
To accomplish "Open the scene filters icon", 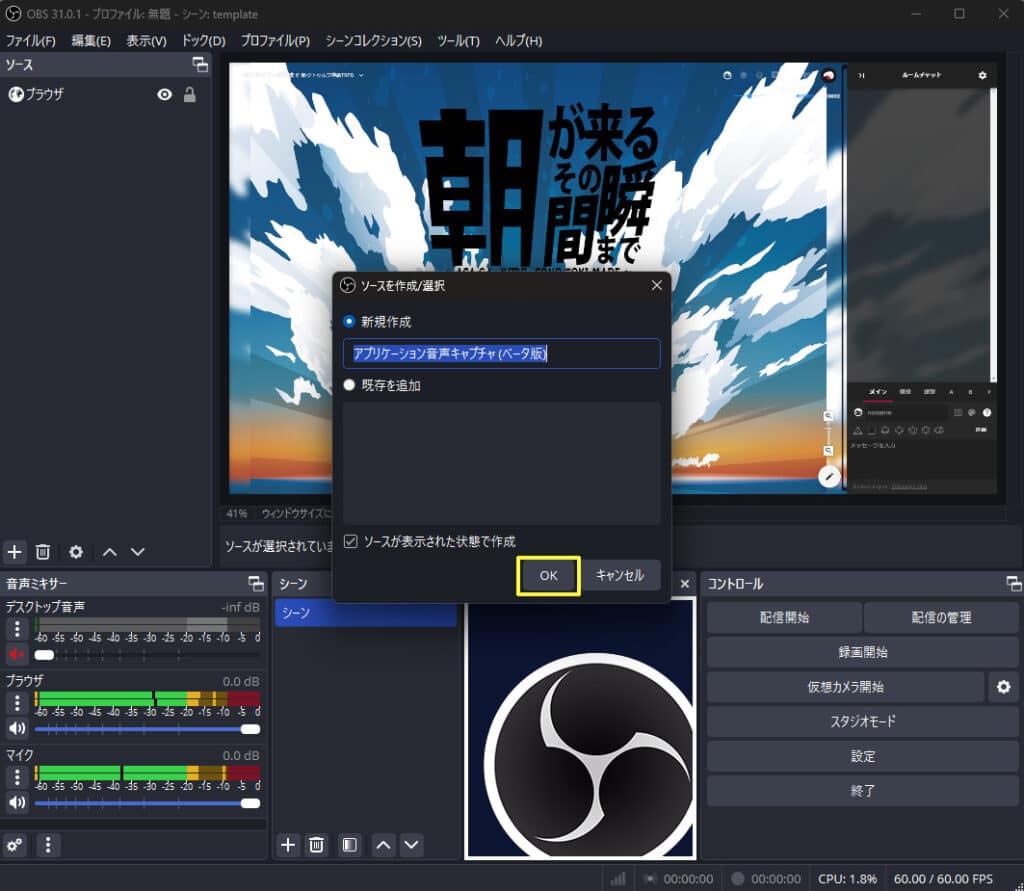I will coord(349,845).
